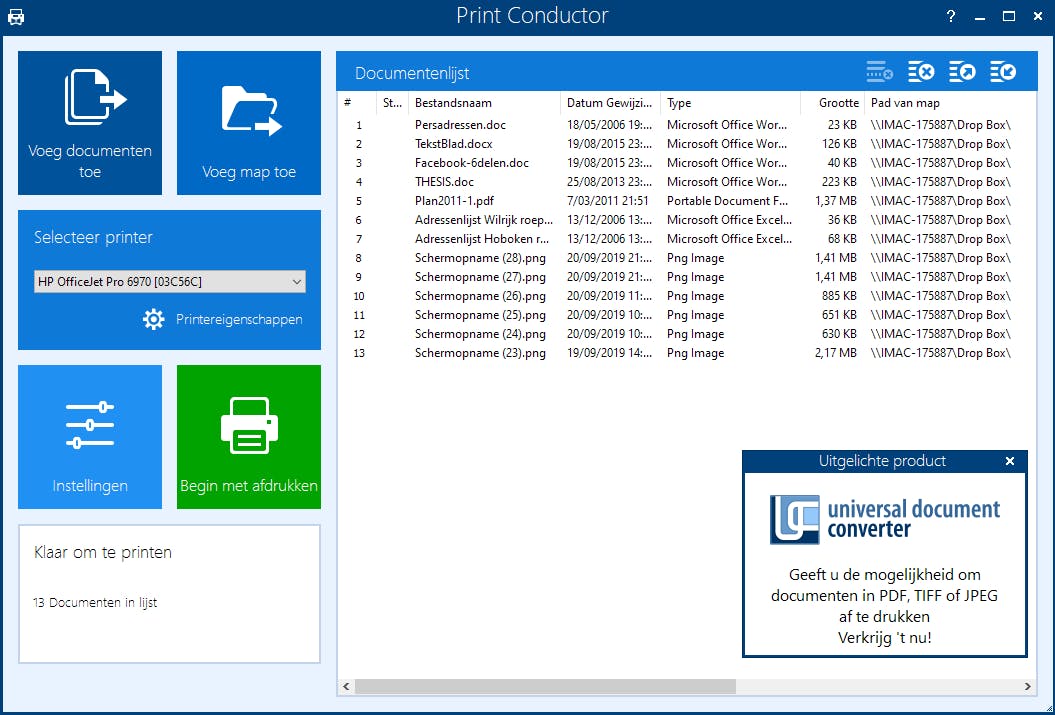Click the Universal Document Converter logo
This screenshot has width=1055, height=715.
(885, 519)
